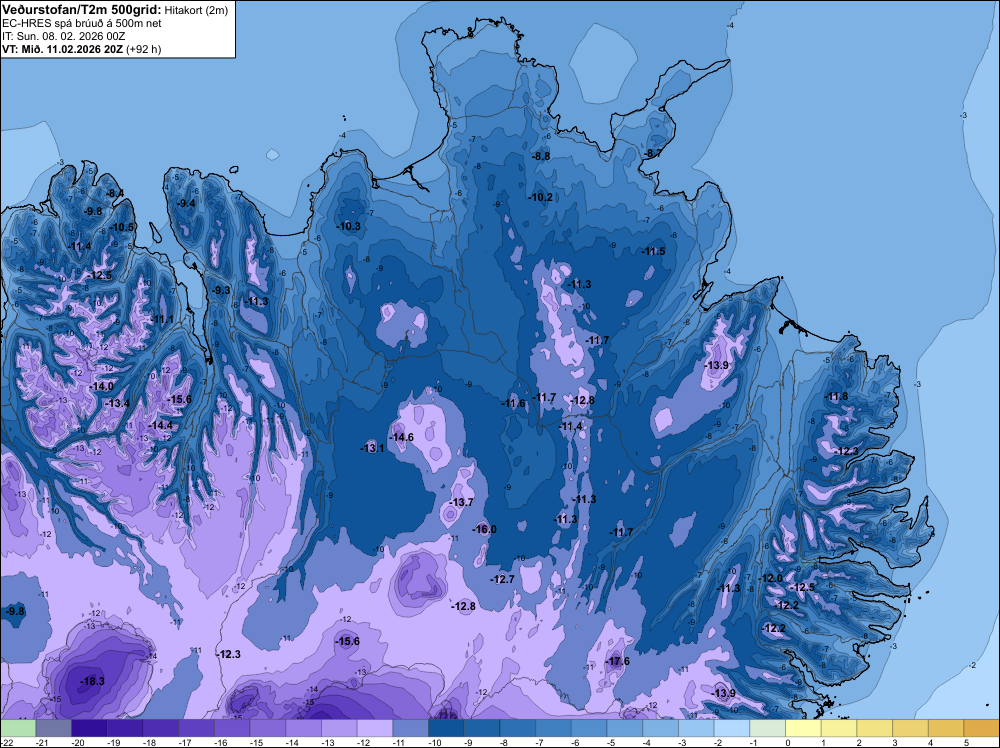Pick the pale mint legend swatch starting at -1
The width and height of the screenshot is (1000, 748).
click(768, 728)
